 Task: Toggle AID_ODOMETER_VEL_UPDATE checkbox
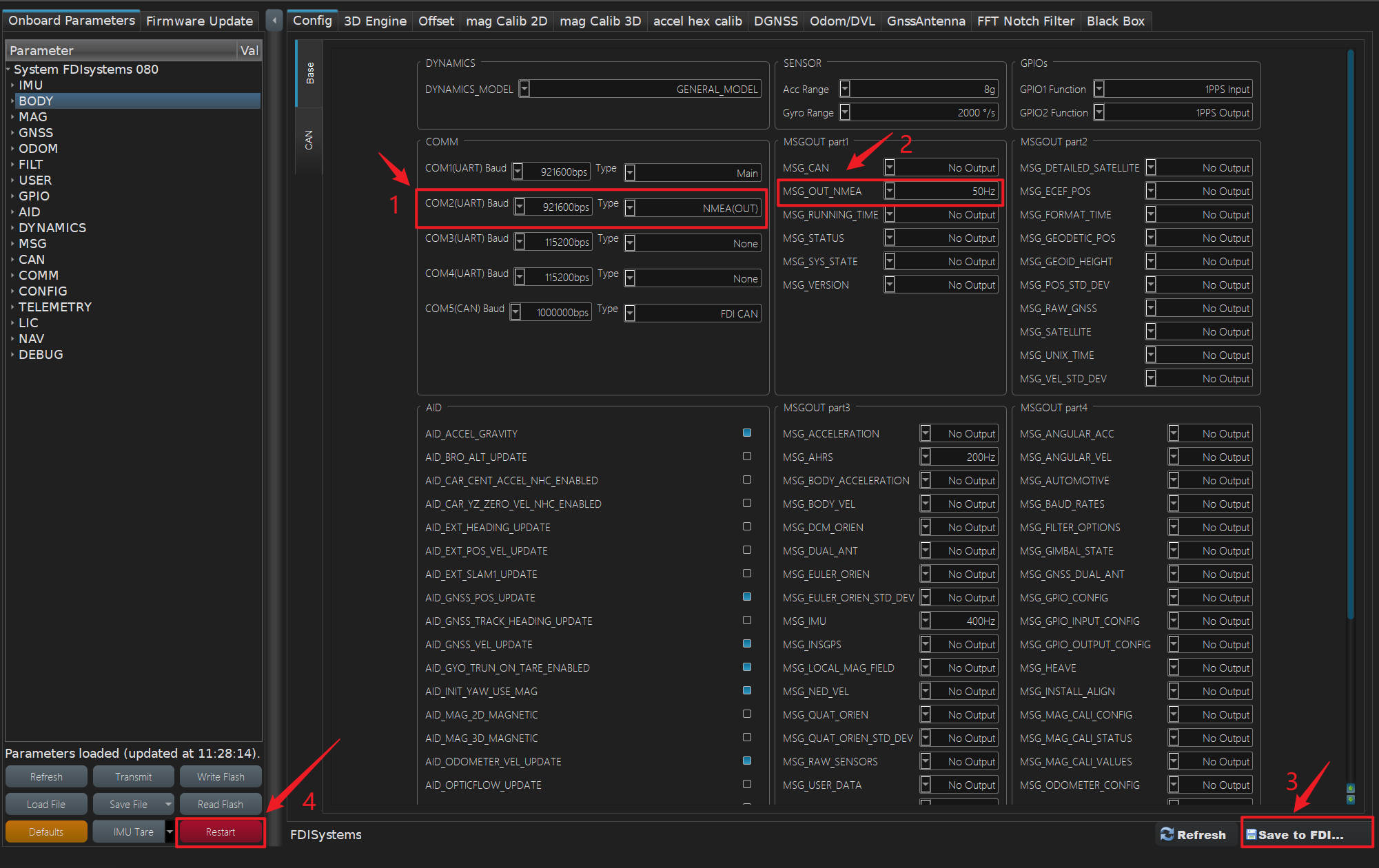click(x=746, y=761)
